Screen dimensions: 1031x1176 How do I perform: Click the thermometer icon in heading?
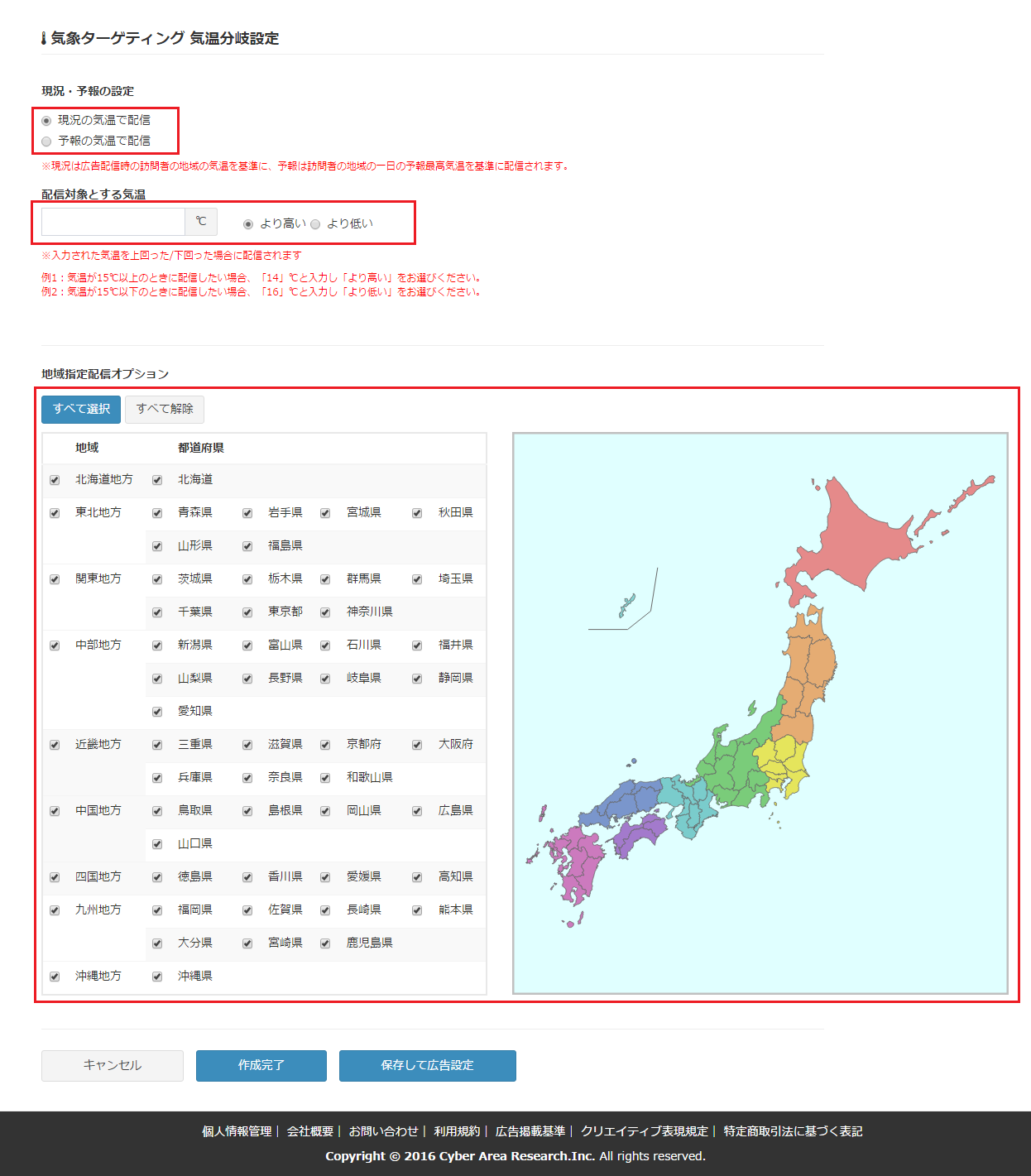pyautogui.click(x=44, y=38)
